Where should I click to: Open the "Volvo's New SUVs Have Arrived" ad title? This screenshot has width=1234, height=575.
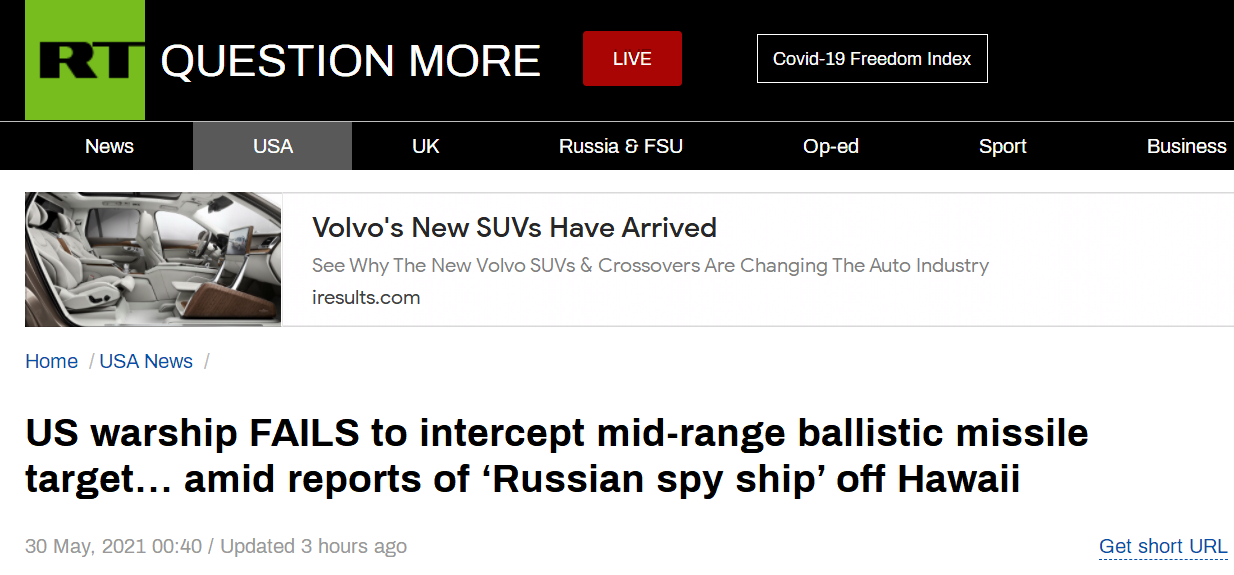(x=514, y=228)
